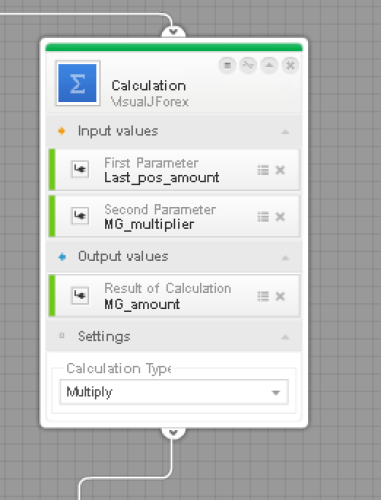Click the top input connector of block
The height and width of the screenshot is (500, 381).
173,32
